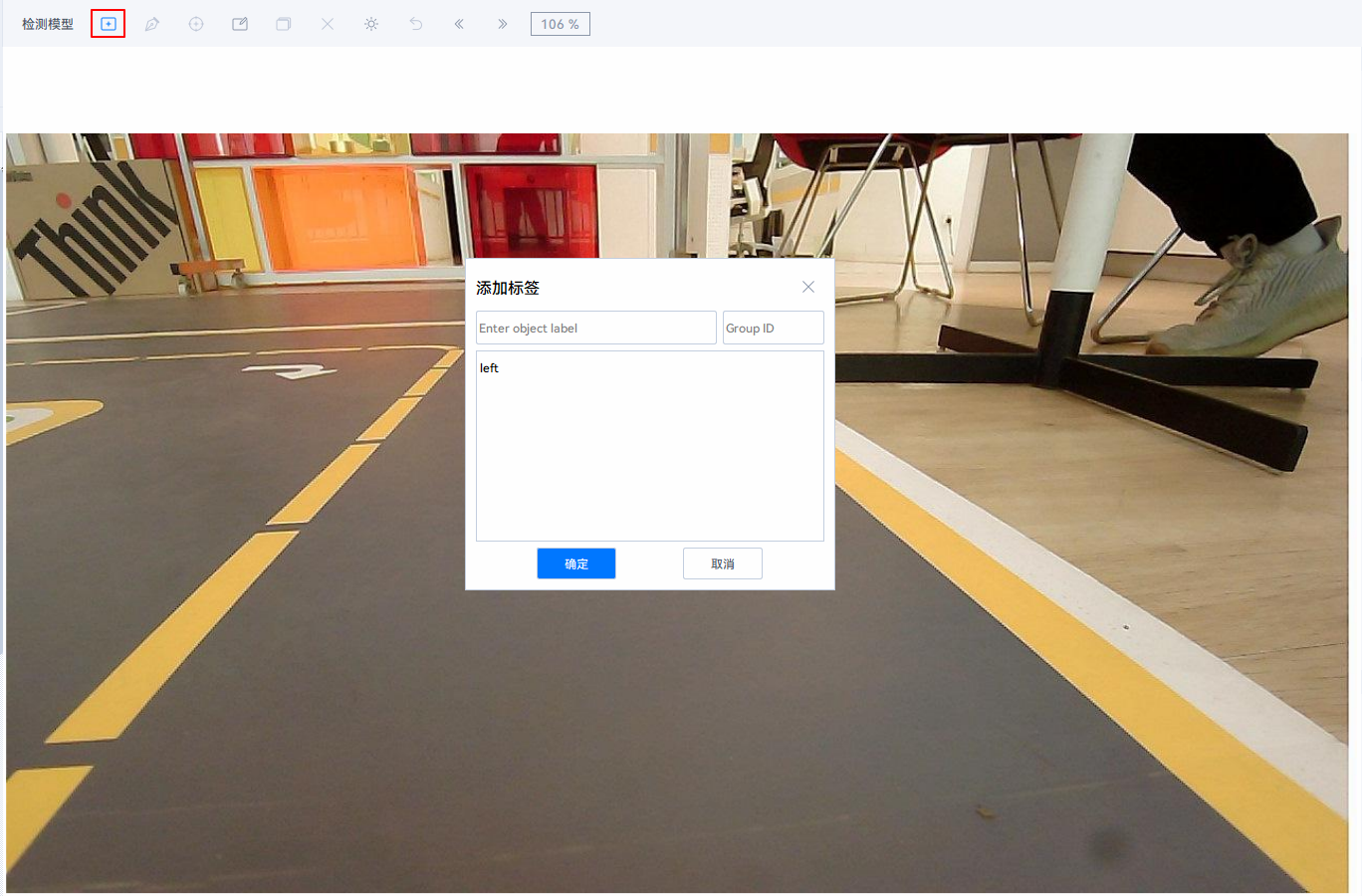This screenshot has width=1362, height=896.
Task: Close the 添加标签 dialog
Action: (808, 287)
